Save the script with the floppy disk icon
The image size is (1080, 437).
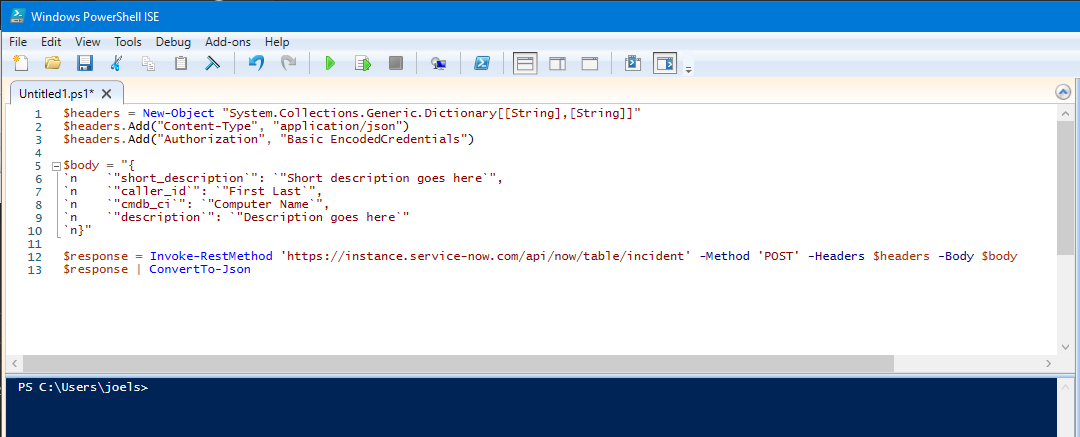[85, 63]
